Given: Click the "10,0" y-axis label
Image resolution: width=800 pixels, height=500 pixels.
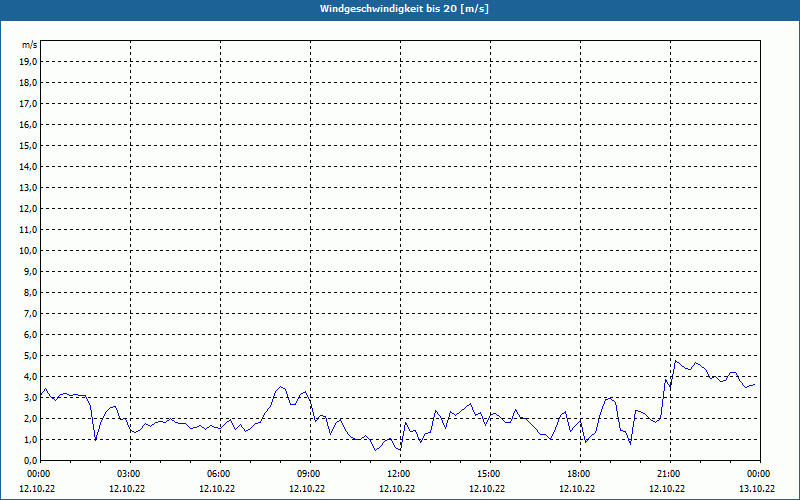Looking at the screenshot, I should point(28,251).
